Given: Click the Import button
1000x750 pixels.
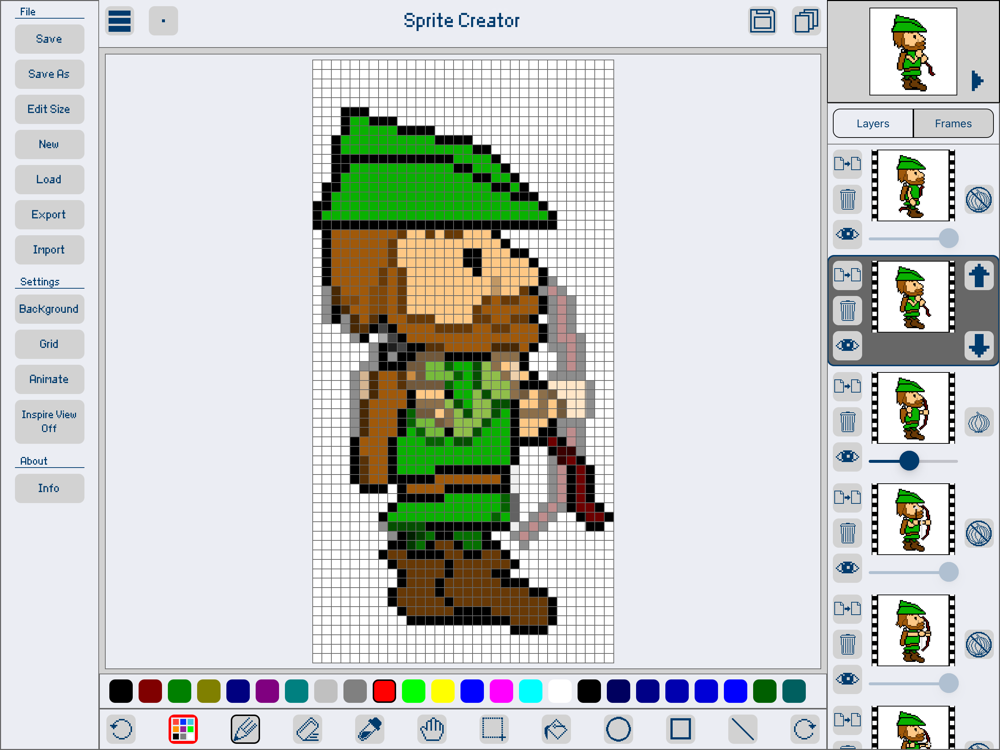Looking at the screenshot, I should pyautogui.click(x=49, y=249).
